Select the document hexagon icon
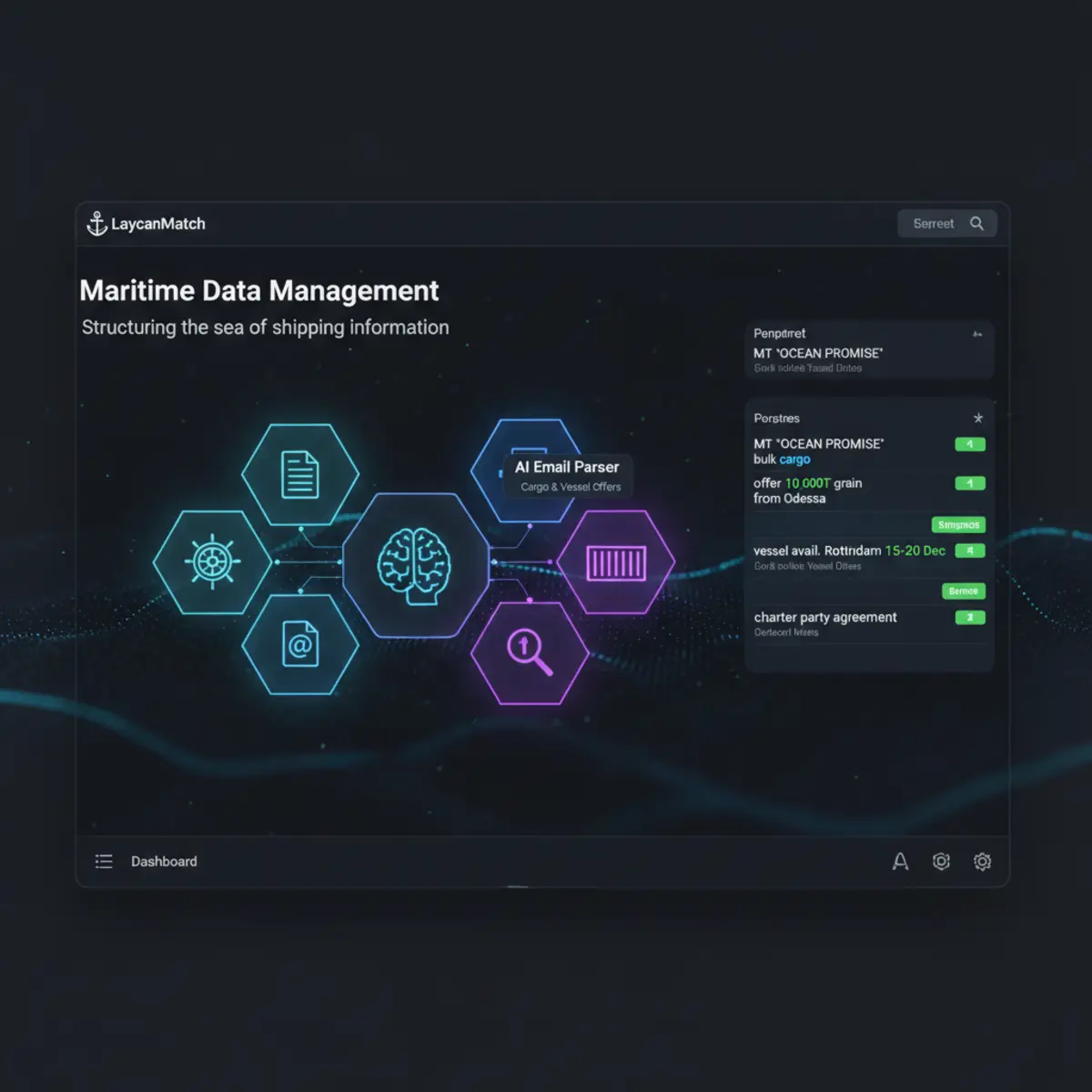 (300, 475)
